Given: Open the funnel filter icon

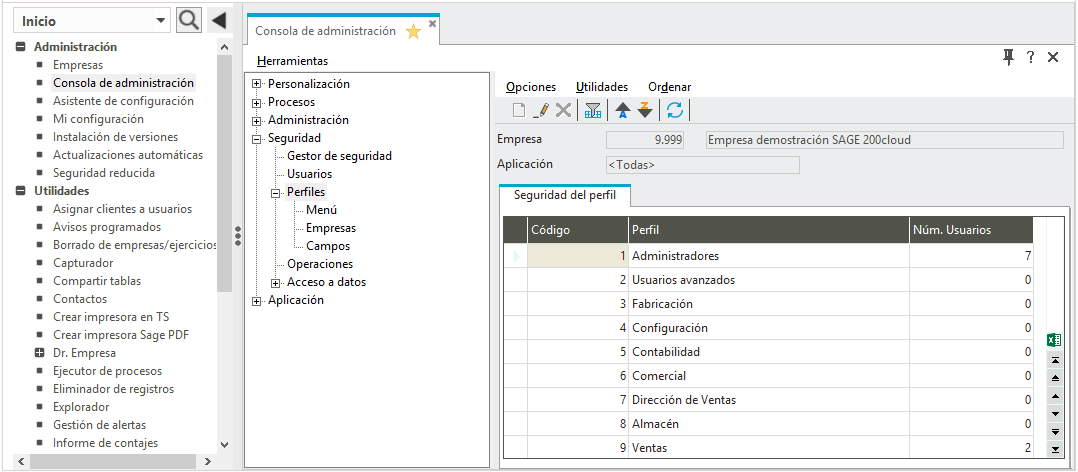Looking at the screenshot, I should (x=593, y=110).
